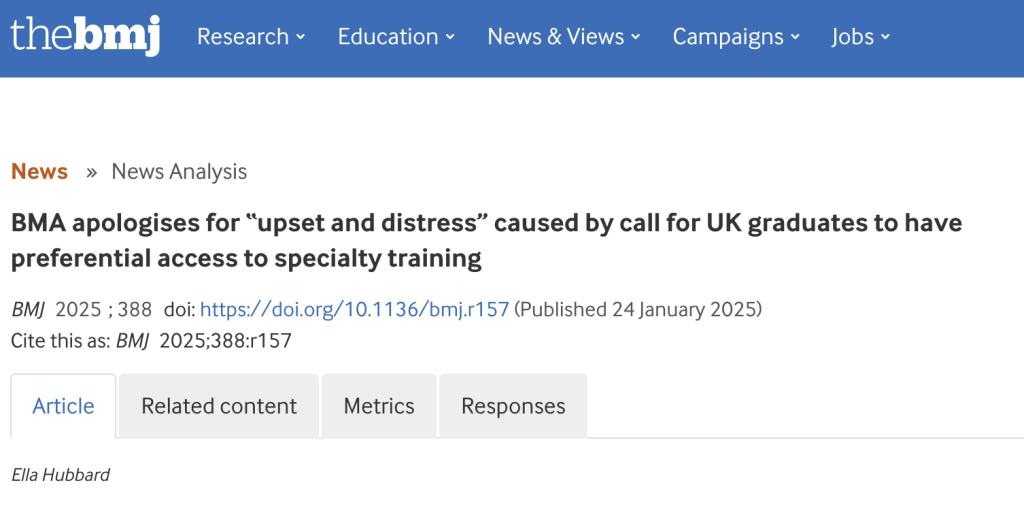This screenshot has height=506, width=1024.
Task: Expand the arrow beside News & Views
Action: 636,38
